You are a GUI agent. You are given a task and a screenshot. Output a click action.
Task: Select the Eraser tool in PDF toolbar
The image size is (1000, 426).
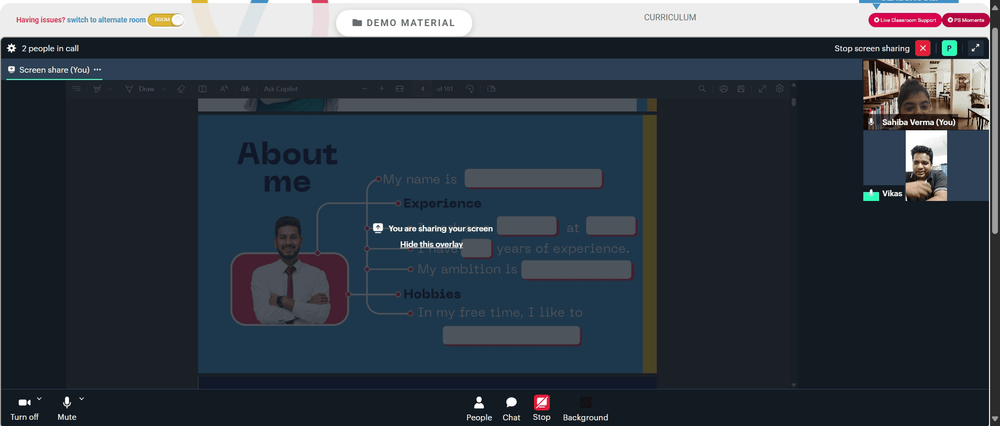(x=181, y=89)
